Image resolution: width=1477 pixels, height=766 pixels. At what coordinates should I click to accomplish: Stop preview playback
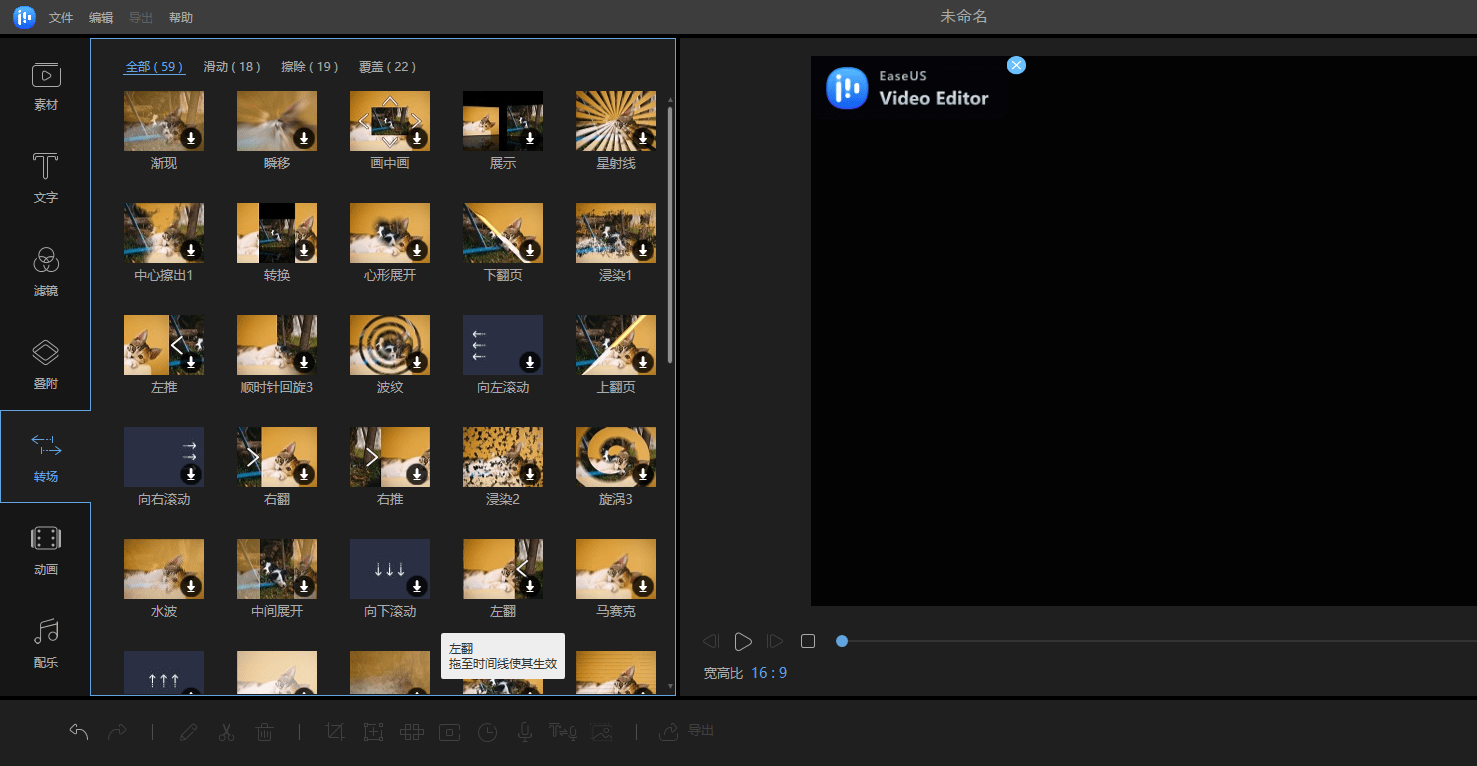[x=808, y=641]
